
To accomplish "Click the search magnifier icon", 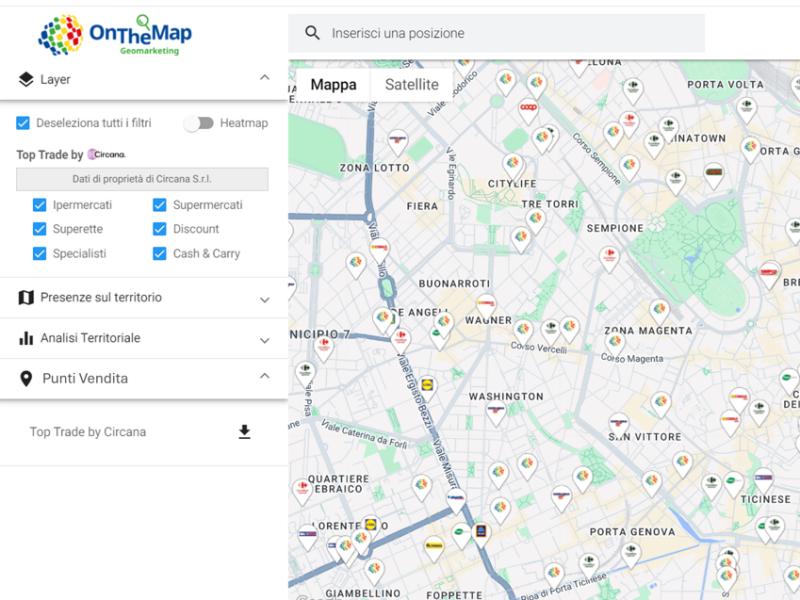I will point(312,32).
